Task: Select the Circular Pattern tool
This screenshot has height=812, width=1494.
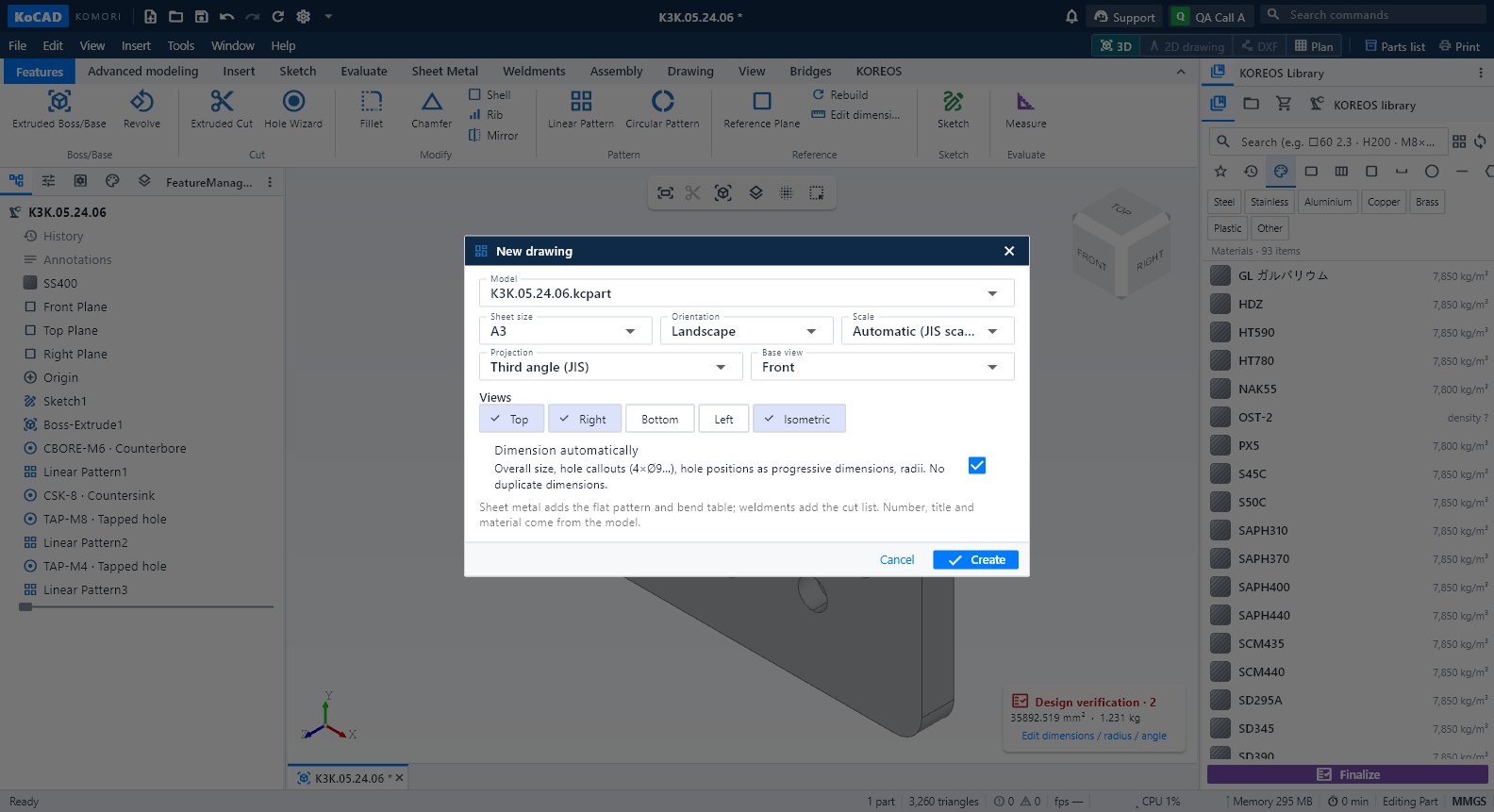Action: point(662,109)
